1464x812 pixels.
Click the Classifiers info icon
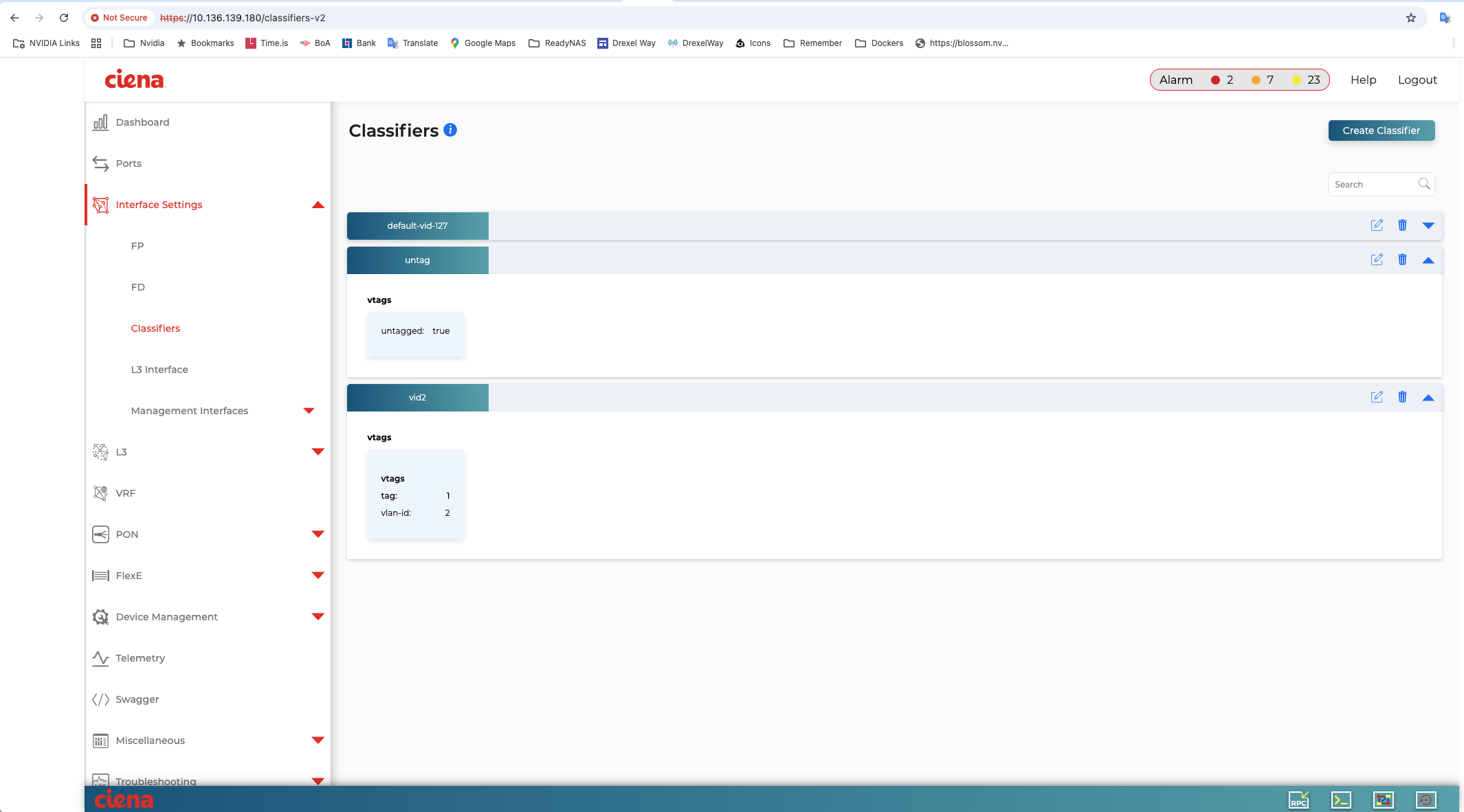pos(450,130)
